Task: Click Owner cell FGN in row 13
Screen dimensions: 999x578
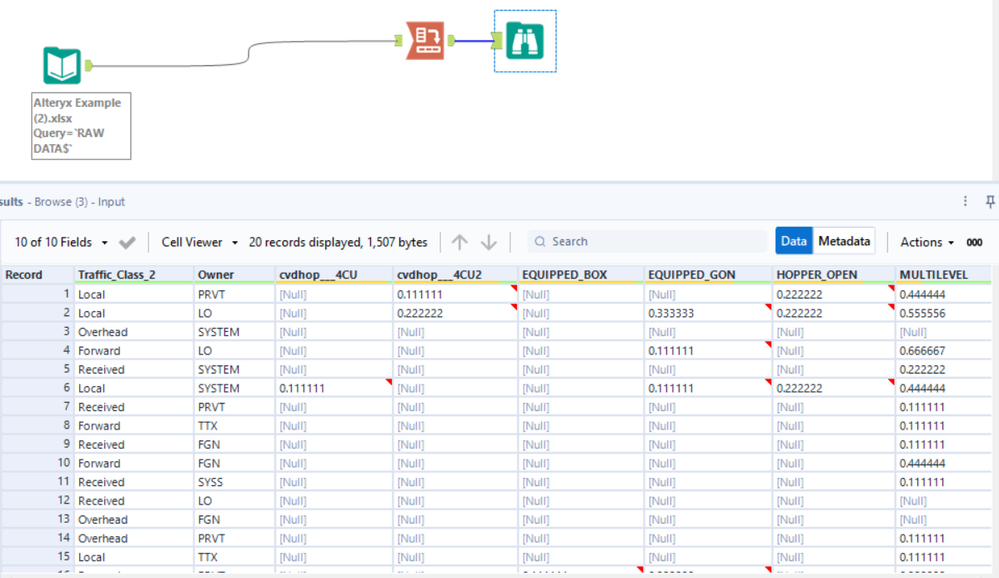Action: click(x=234, y=520)
